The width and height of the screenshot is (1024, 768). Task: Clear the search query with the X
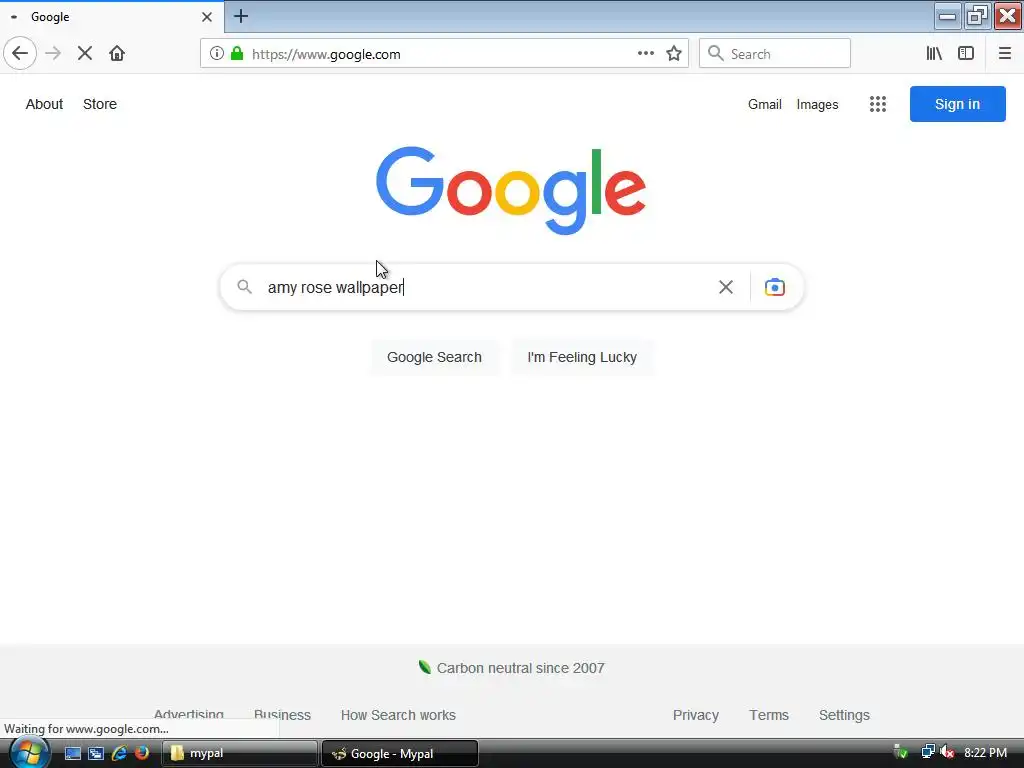(x=726, y=287)
